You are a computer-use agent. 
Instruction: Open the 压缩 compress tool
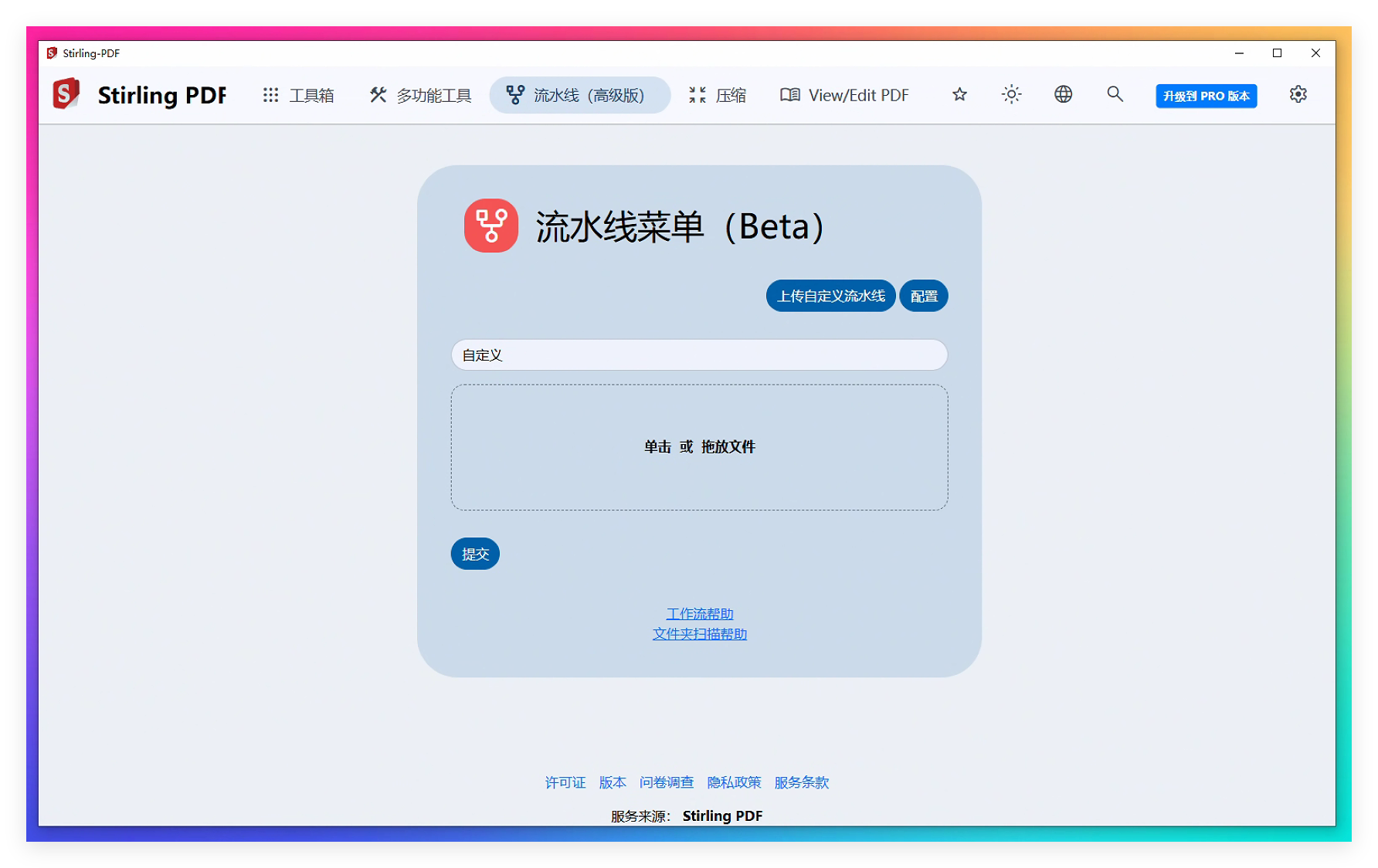(717, 95)
